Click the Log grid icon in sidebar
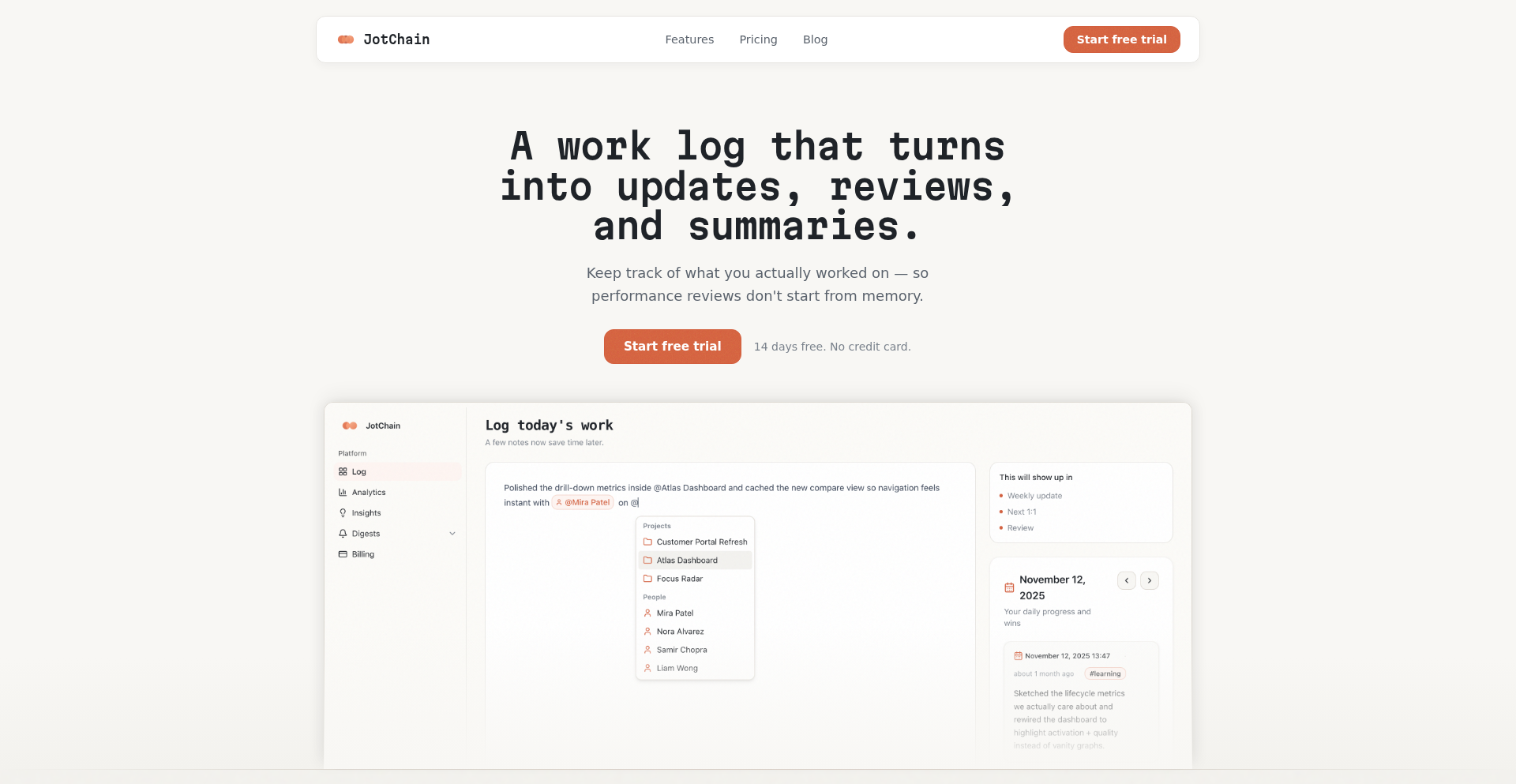Image resolution: width=1516 pixels, height=784 pixels. (x=343, y=471)
